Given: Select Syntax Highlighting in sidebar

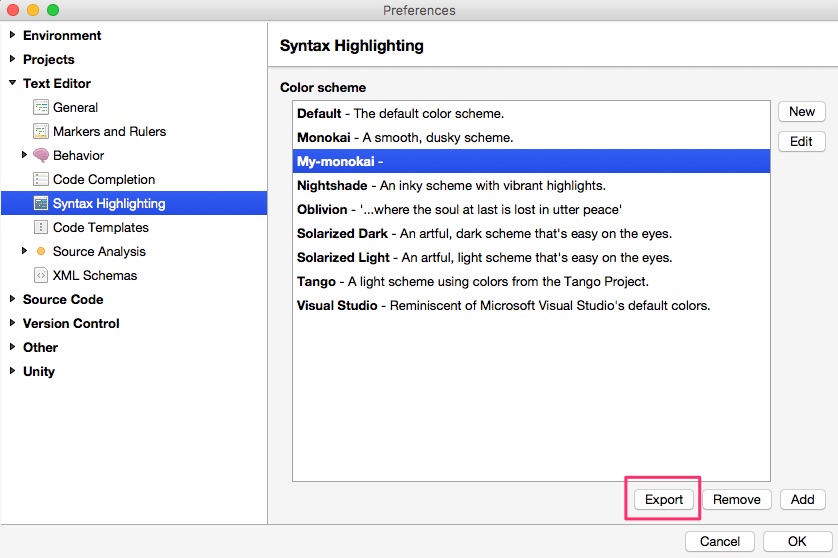Looking at the screenshot, I should tap(134, 204).
